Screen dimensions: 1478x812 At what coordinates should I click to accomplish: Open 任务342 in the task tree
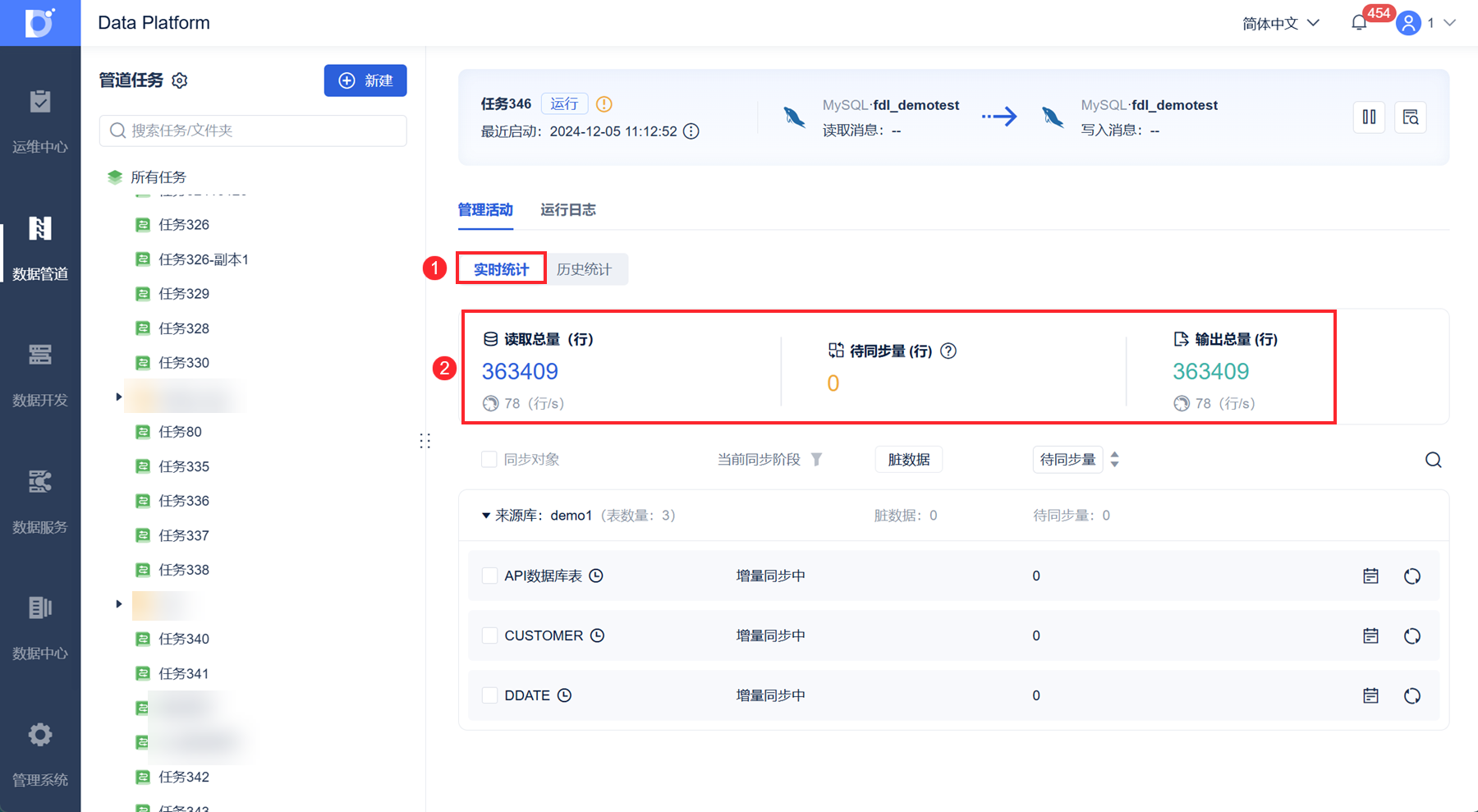[x=184, y=777]
